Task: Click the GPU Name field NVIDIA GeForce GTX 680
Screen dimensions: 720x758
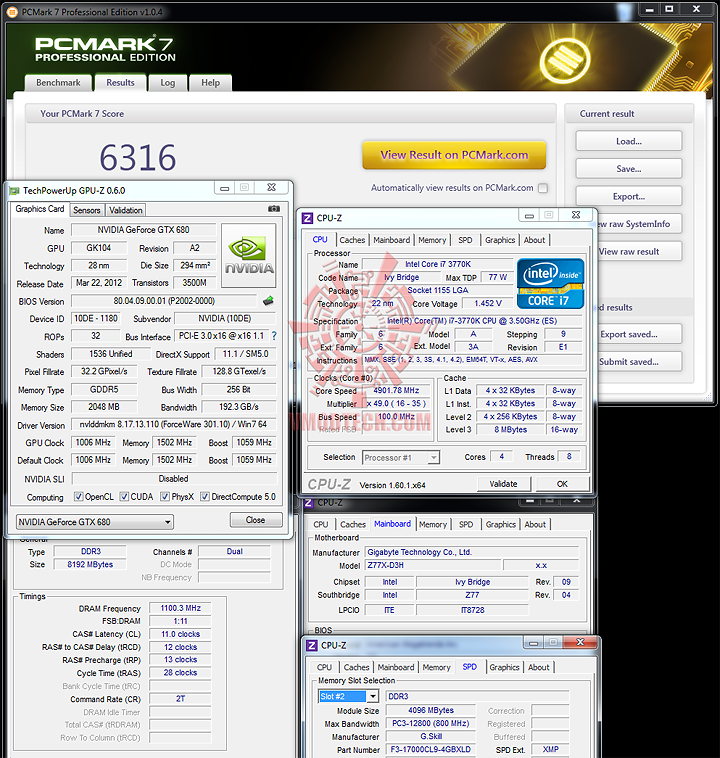Action: click(144, 230)
